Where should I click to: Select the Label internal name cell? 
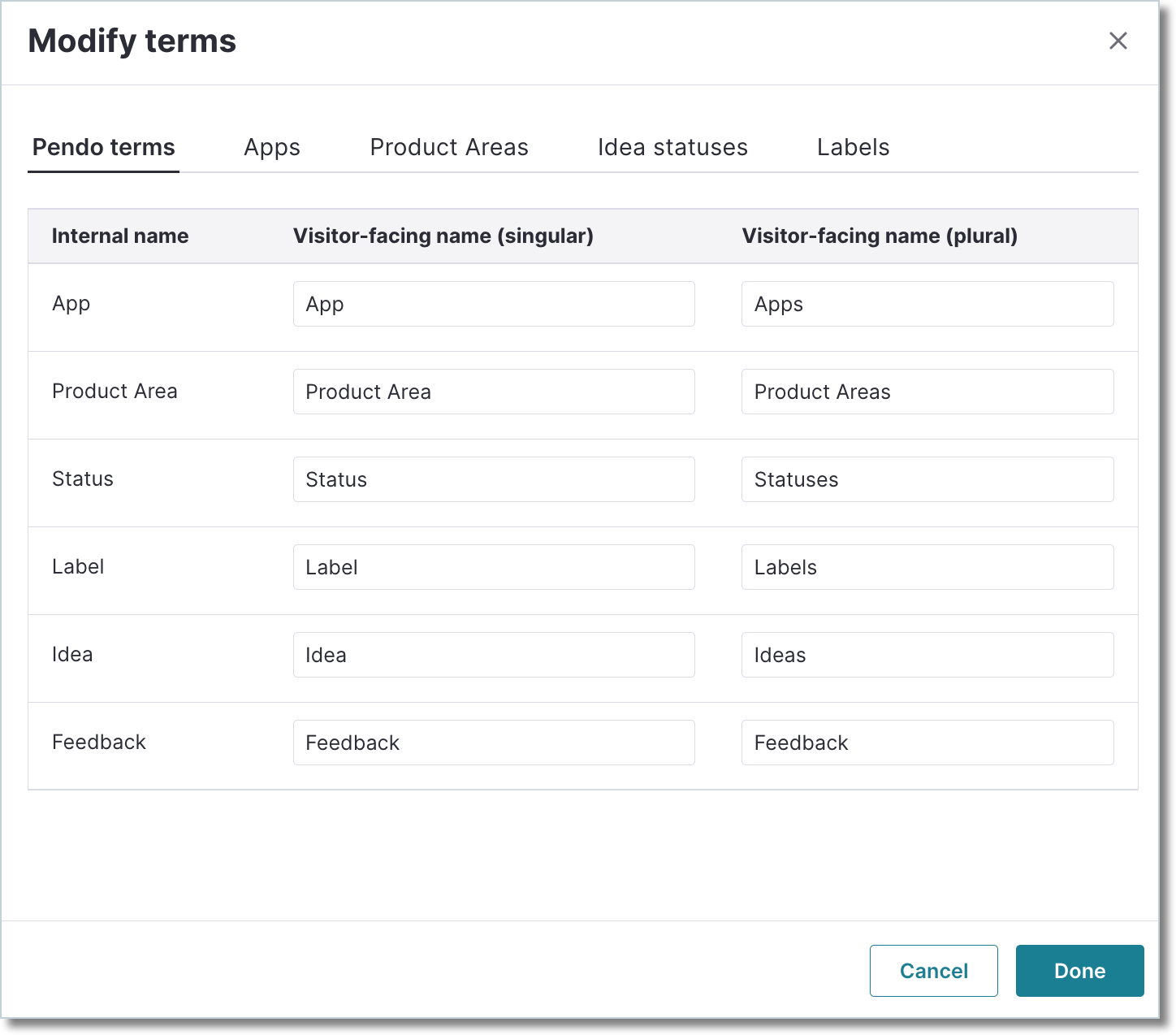pyautogui.click(x=78, y=567)
